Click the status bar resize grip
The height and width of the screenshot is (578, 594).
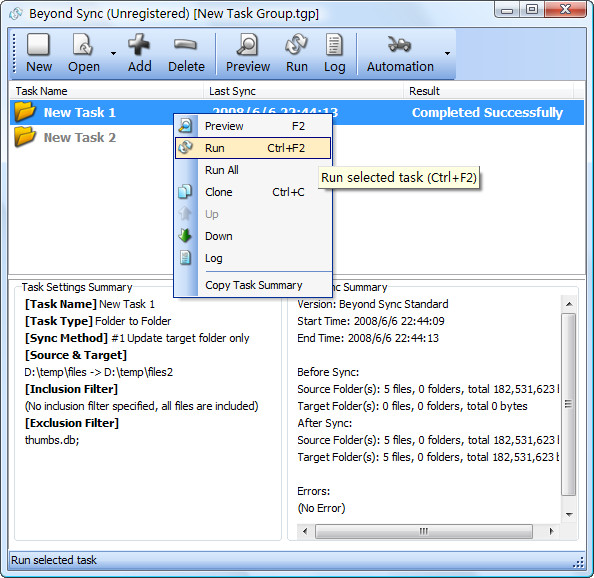coord(578,562)
